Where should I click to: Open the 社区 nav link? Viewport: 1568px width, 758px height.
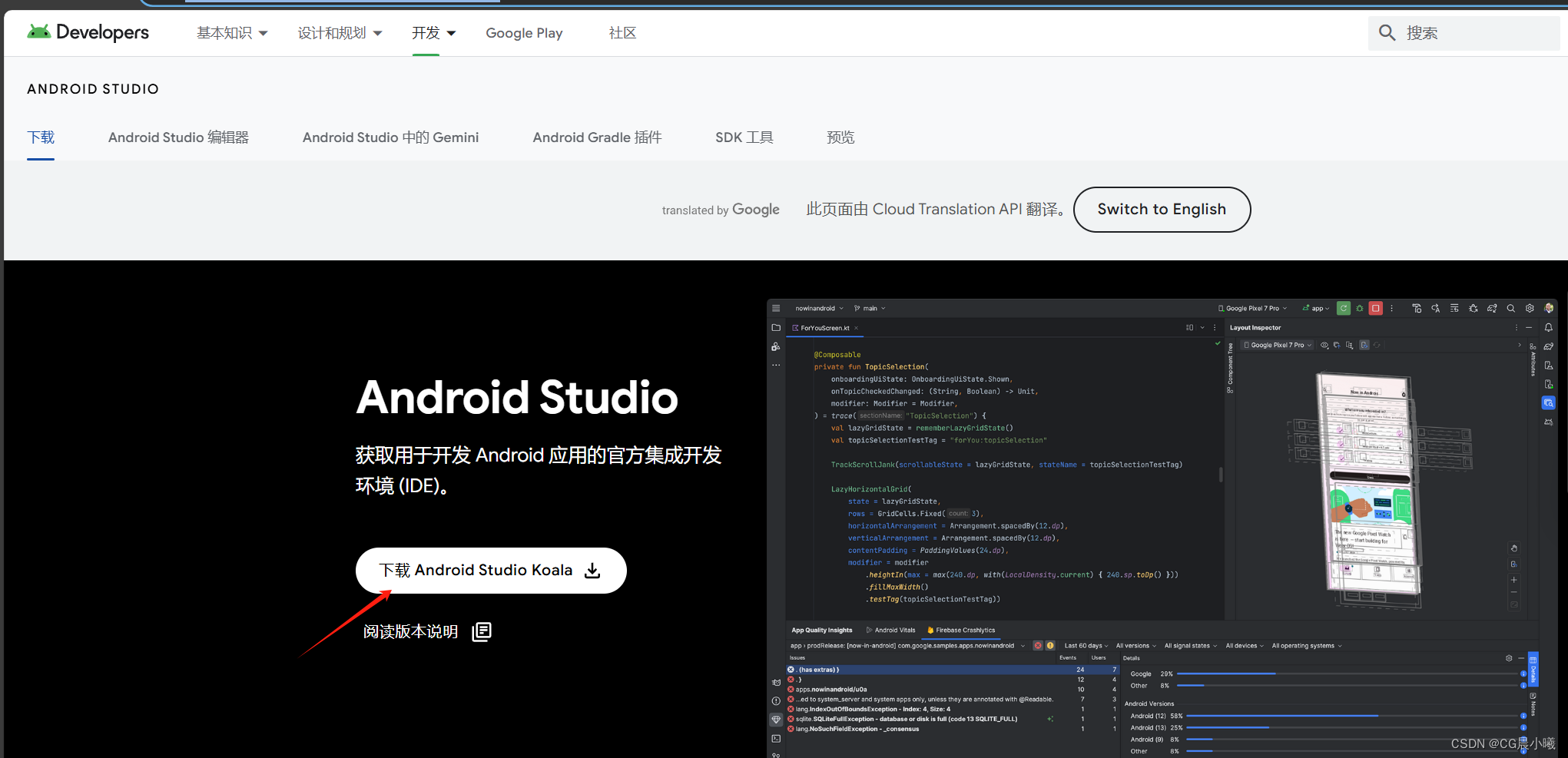pos(622,33)
